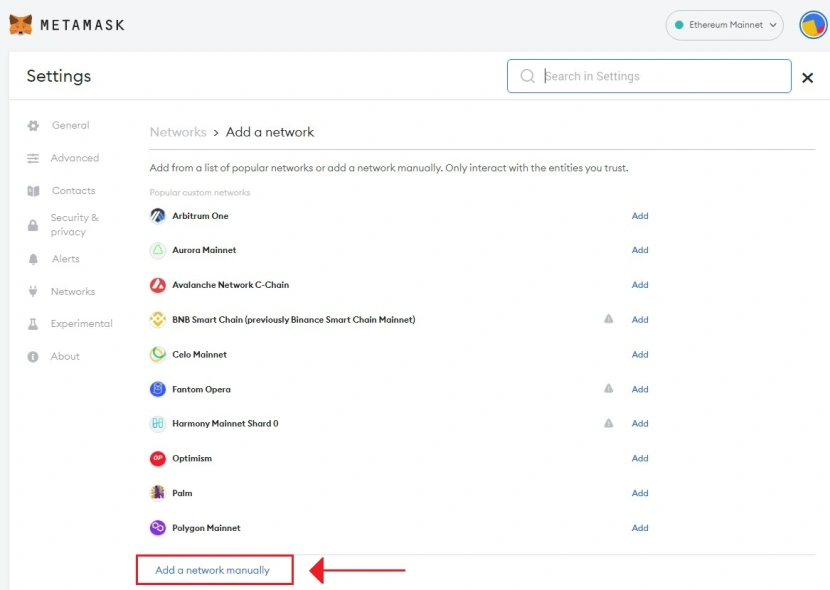Click the Contacts book icon
830x590 pixels.
coord(33,191)
